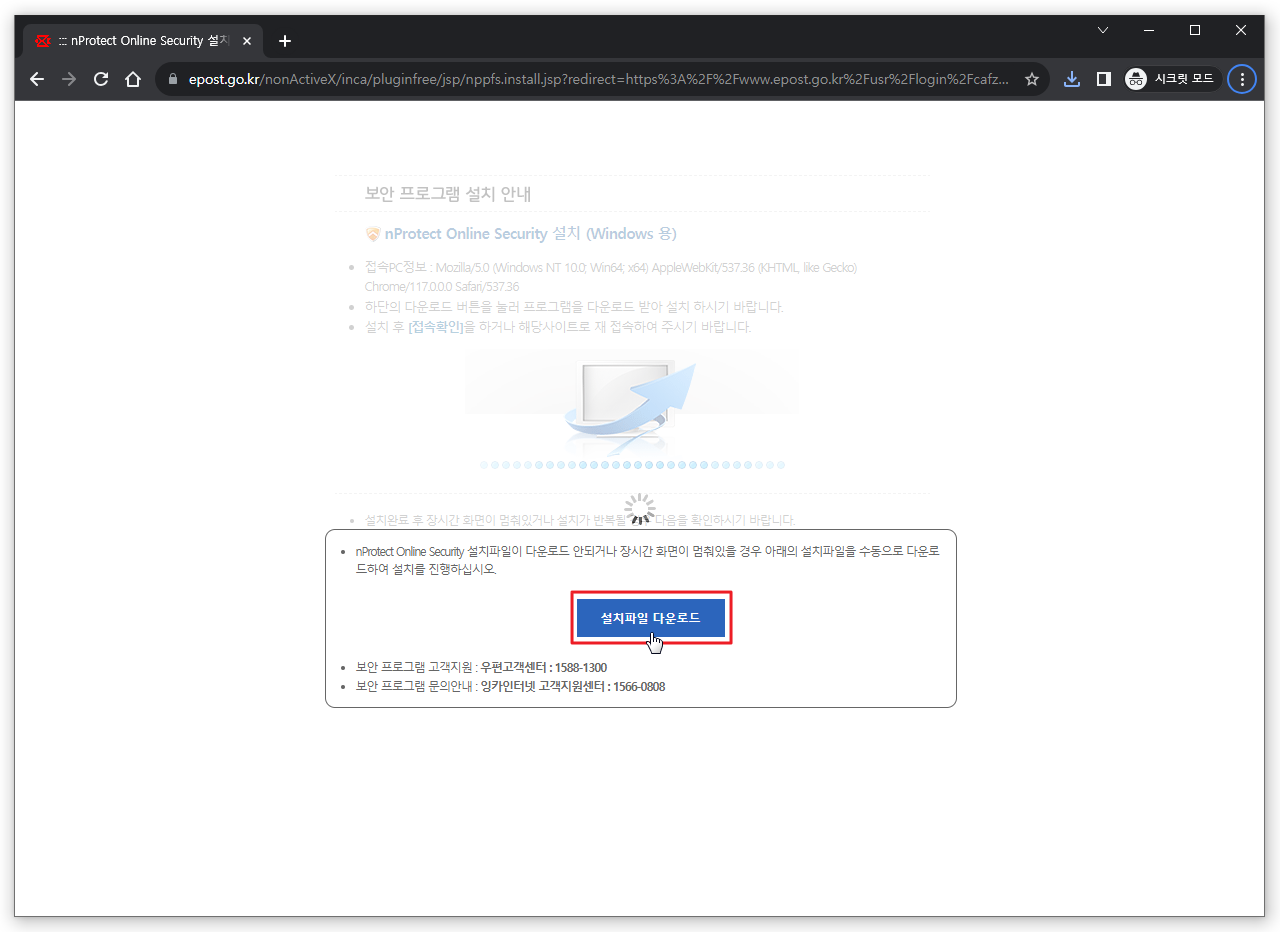
Task: Click the 접속확인 link
Action: [436, 327]
